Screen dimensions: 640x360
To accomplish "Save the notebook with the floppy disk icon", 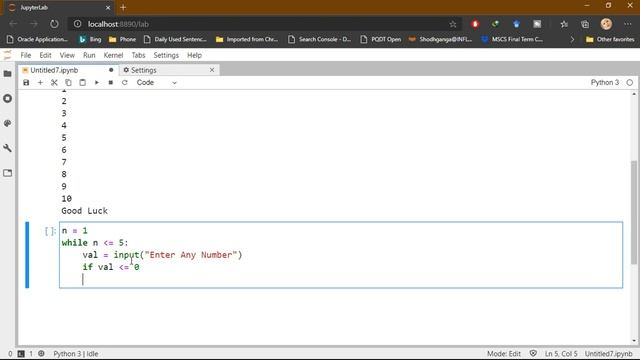I will point(26,82).
